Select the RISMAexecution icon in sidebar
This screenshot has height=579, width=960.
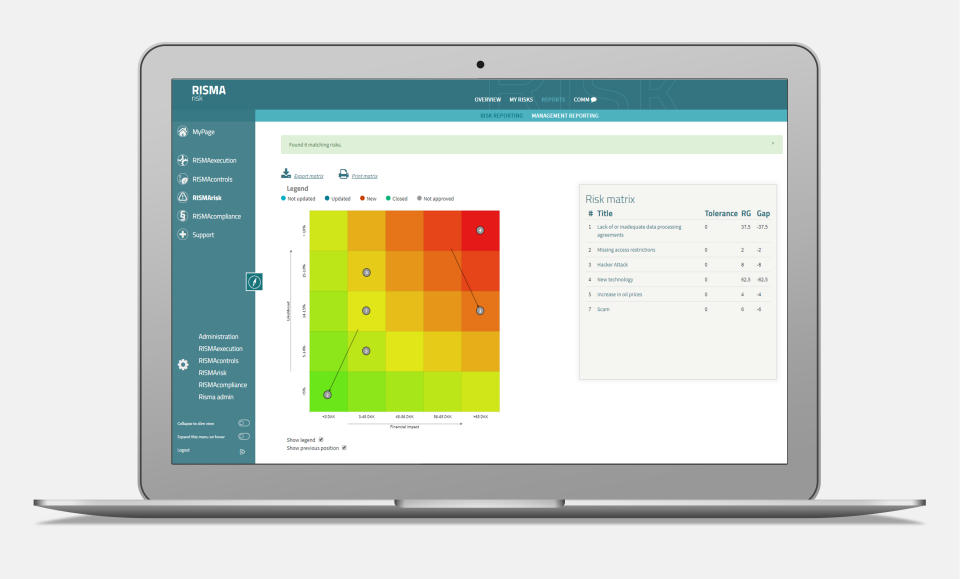coord(182,160)
